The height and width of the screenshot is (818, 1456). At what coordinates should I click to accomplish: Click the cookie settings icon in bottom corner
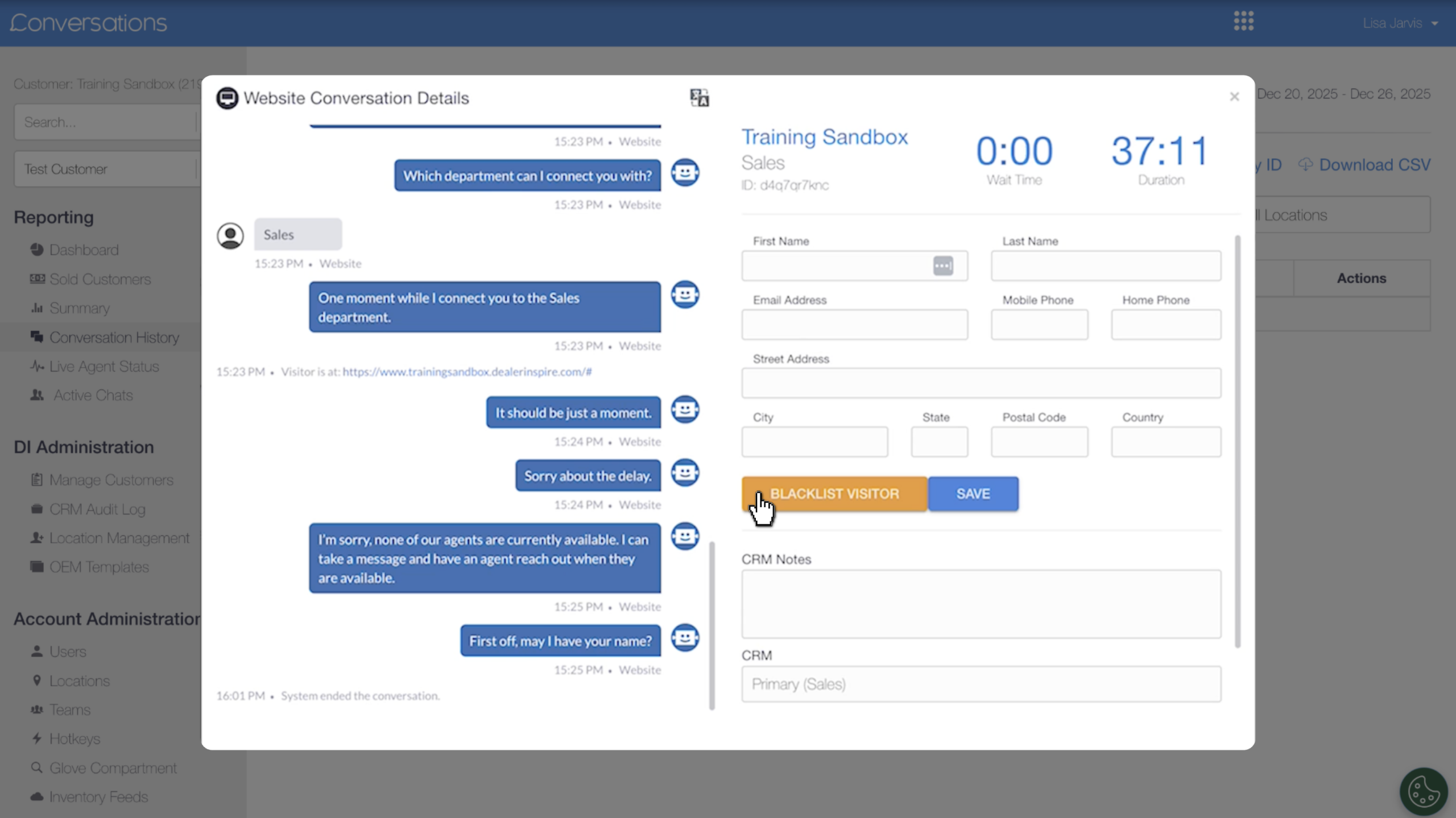(x=1424, y=791)
